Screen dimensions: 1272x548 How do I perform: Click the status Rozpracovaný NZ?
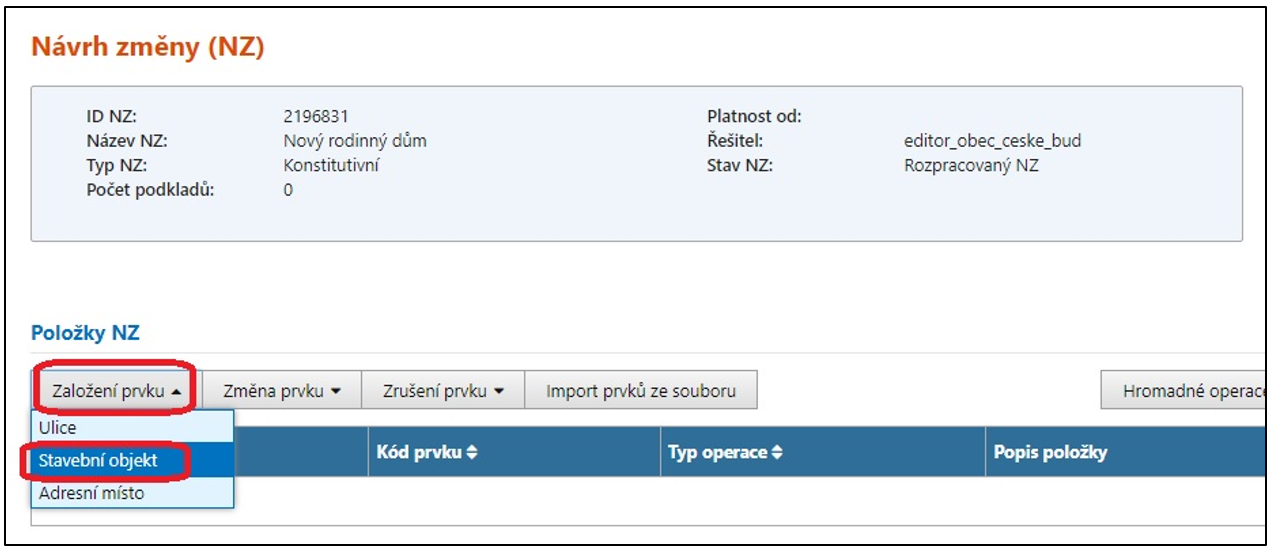[971, 165]
